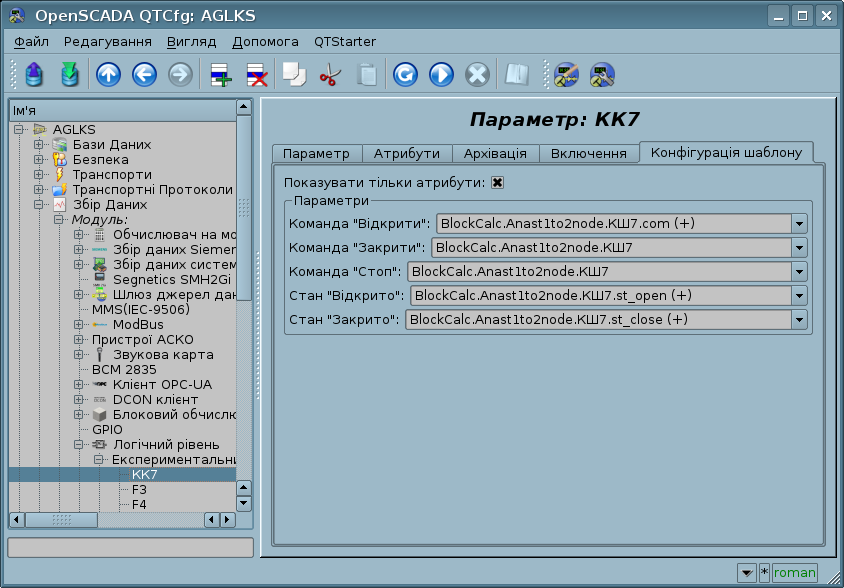Select the GPIO module node
The height and width of the screenshot is (588, 844).
[x=107, y=430]
